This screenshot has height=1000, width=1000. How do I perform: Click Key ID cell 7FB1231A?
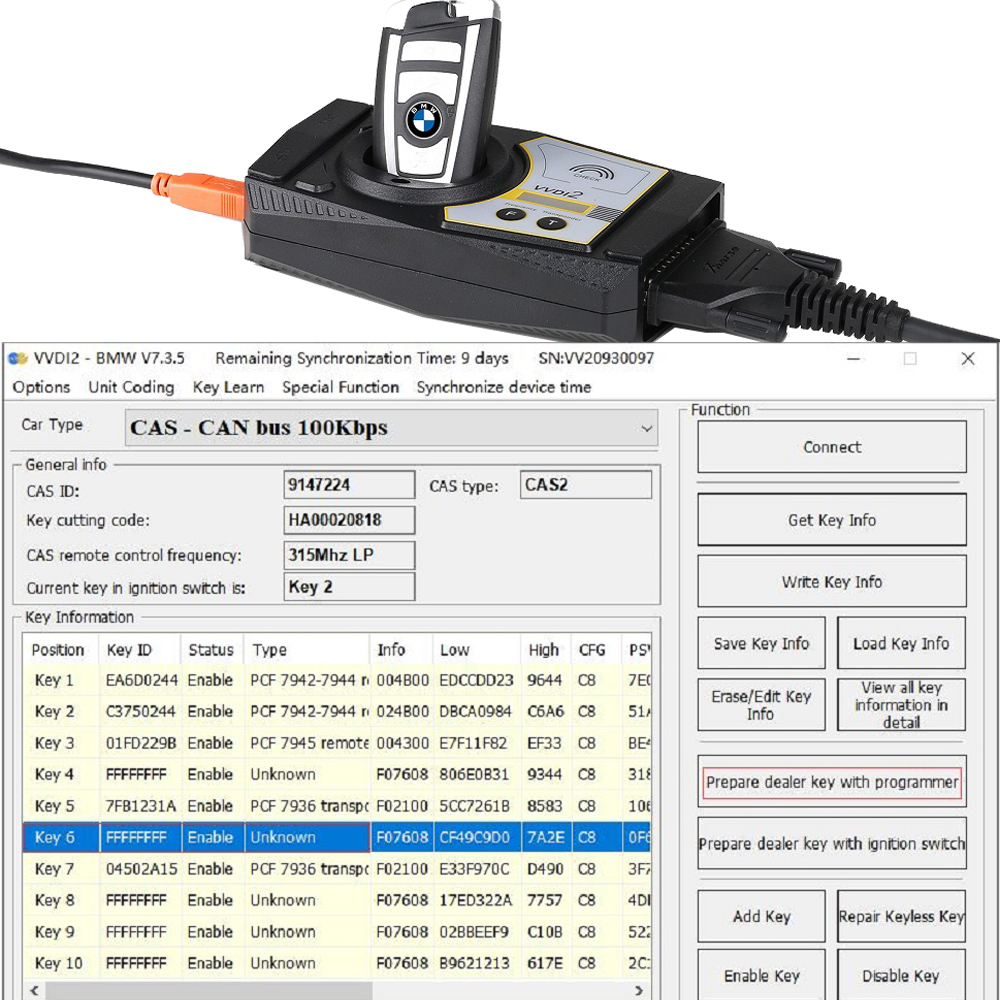141,806
